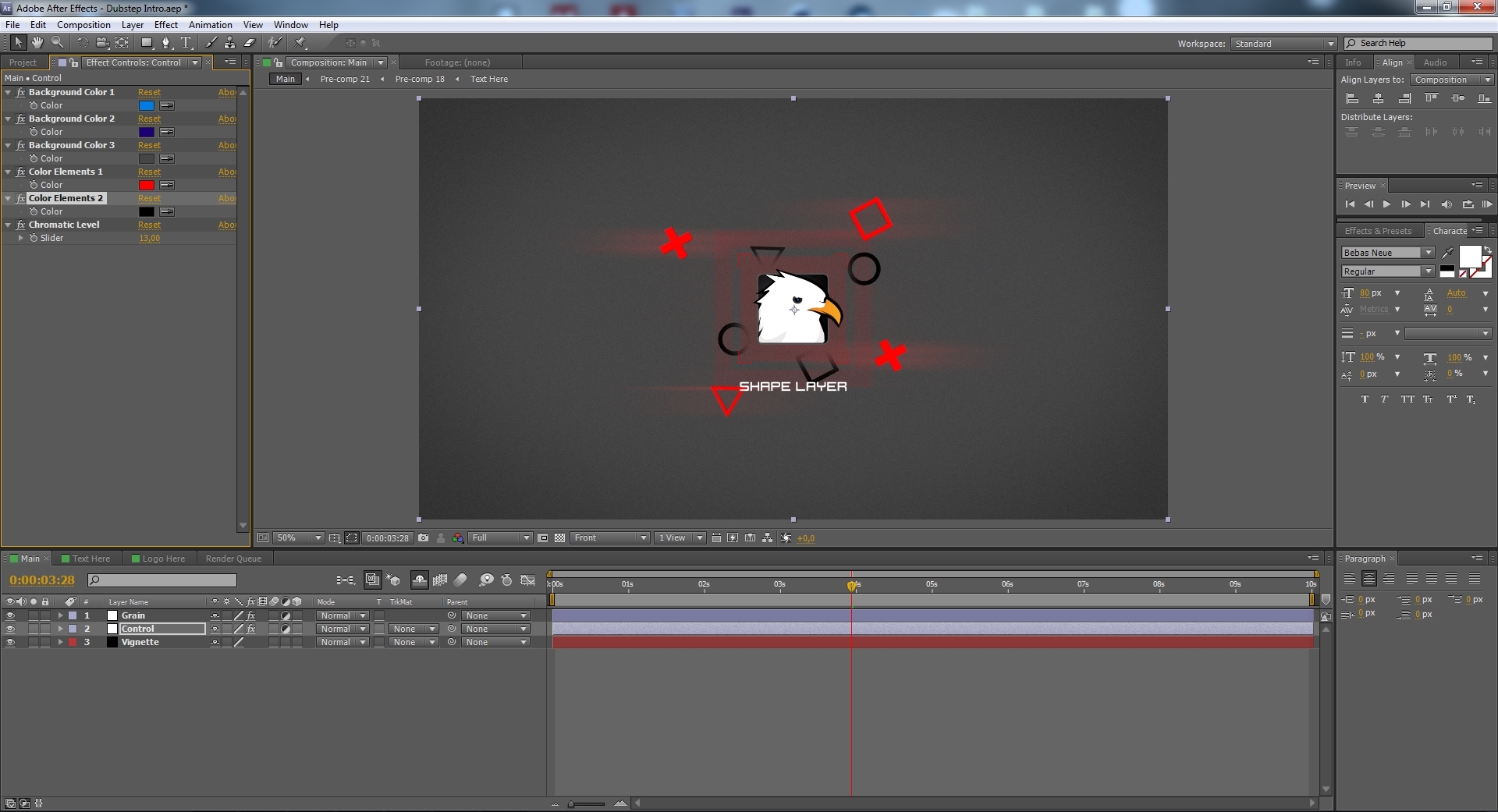Reset the Background Color 1 effect
The width and height of the screenshot is (1498, 812).
pyautogui.click(x=149, y=92)
